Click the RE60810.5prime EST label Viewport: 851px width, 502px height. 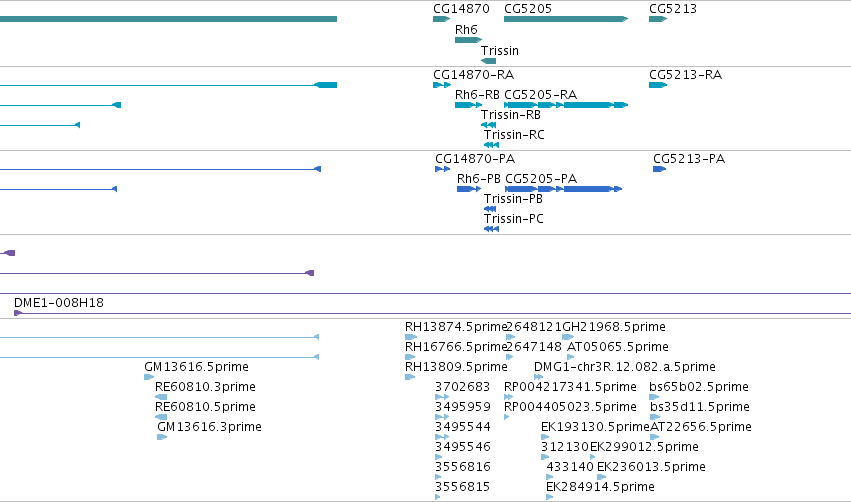pyautogui.click(x=205, y=407)
